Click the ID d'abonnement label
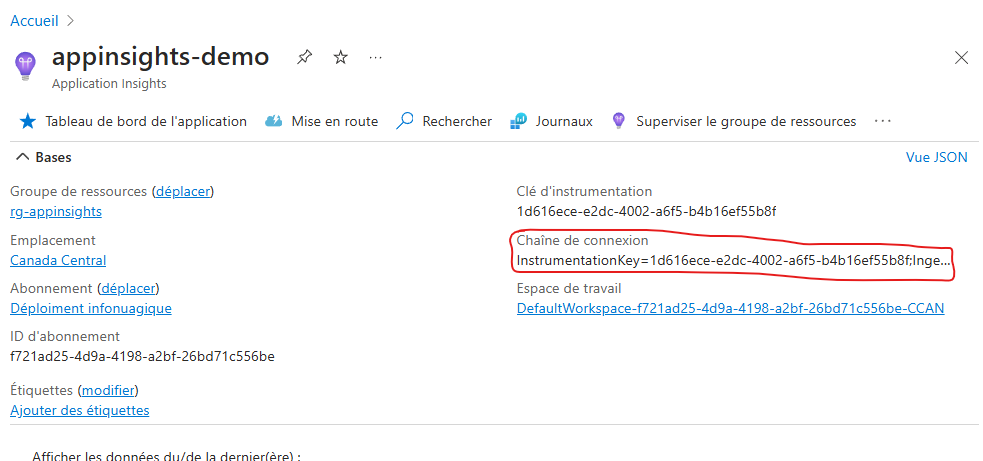983x461 pixels. point(65,336)
